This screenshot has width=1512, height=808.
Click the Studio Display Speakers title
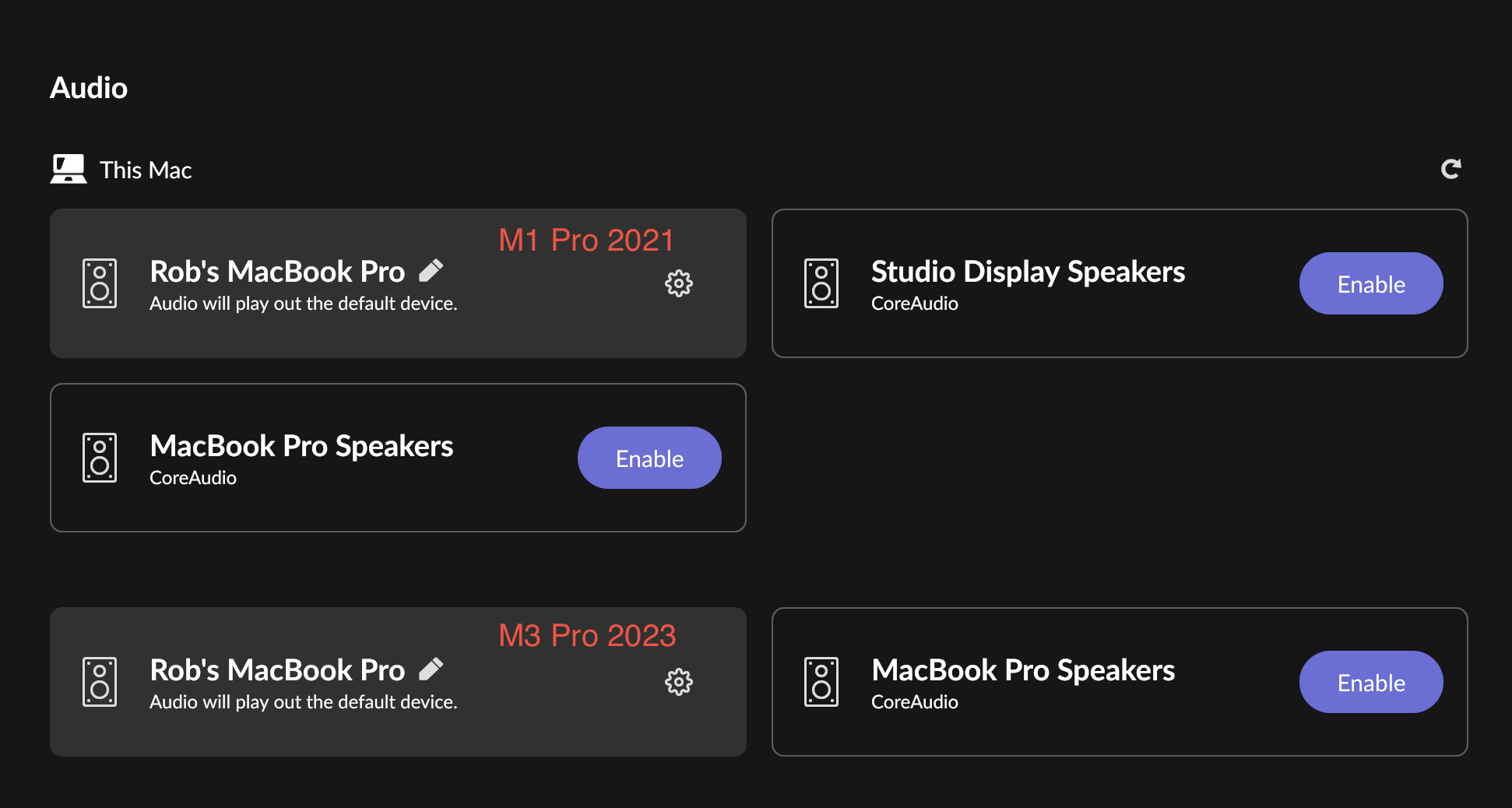[x=1028, y=272]
